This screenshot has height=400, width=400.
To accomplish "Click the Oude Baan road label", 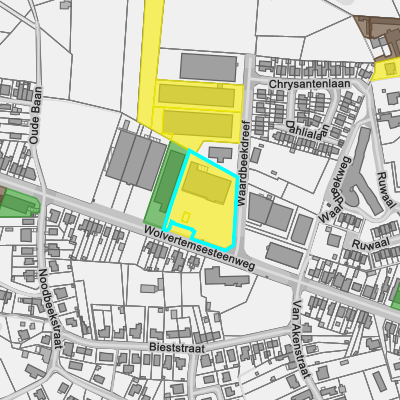I will click(36, 115).
